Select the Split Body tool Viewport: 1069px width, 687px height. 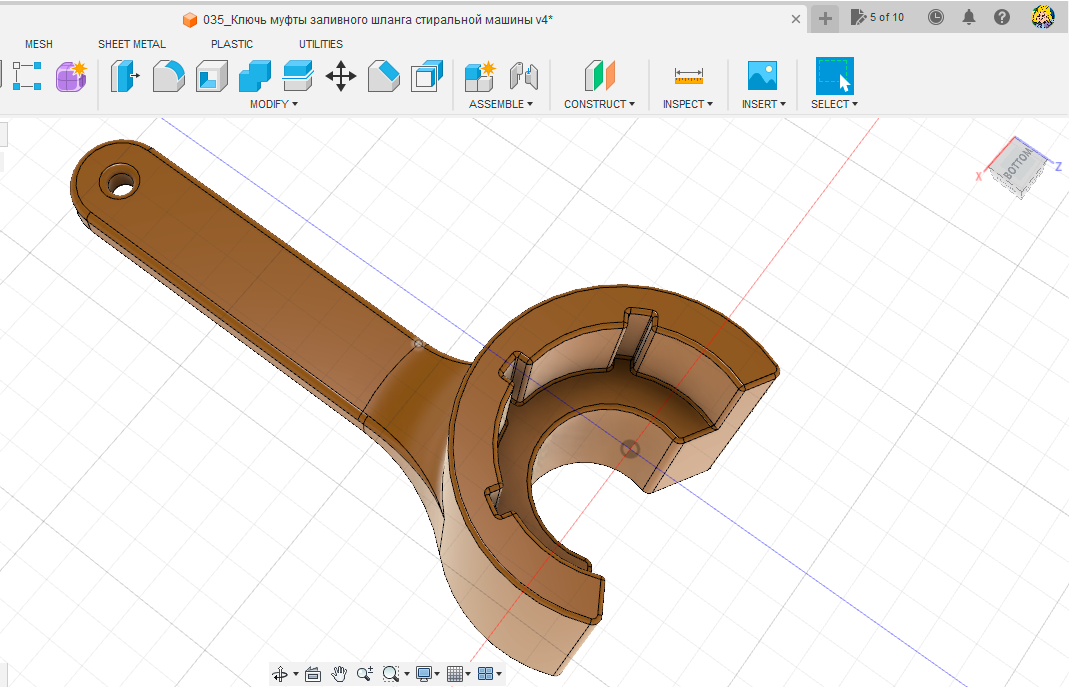click(298, 76)
